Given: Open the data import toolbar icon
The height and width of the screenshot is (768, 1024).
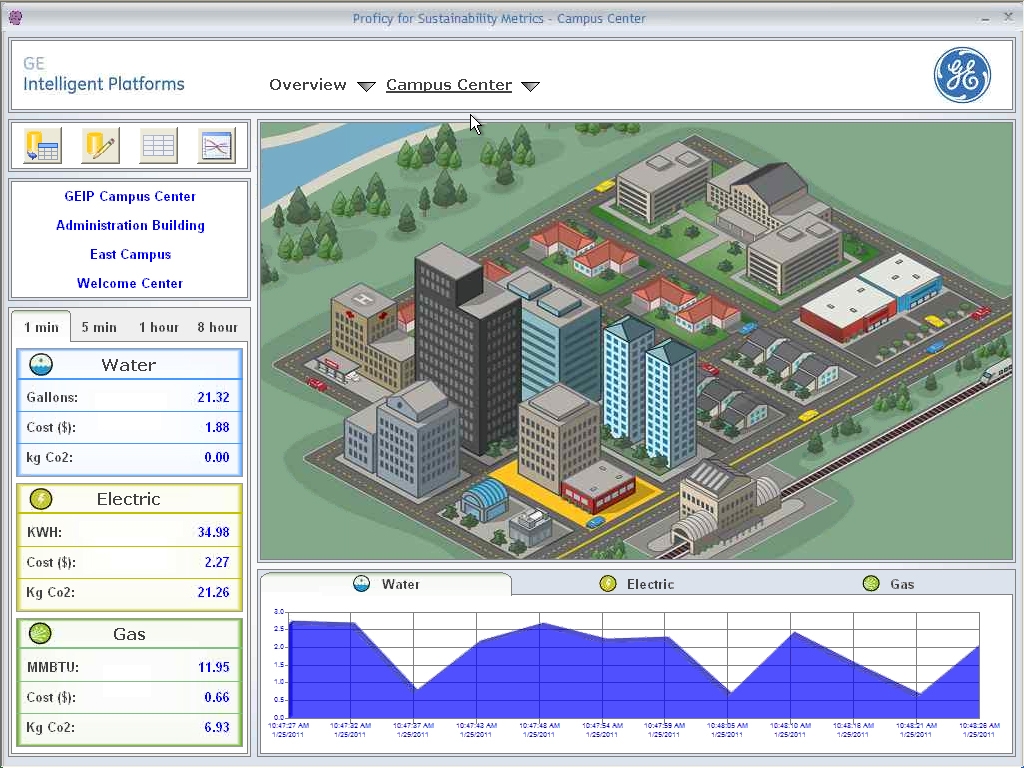Looking at the screenshot, I should click(42, 145).
